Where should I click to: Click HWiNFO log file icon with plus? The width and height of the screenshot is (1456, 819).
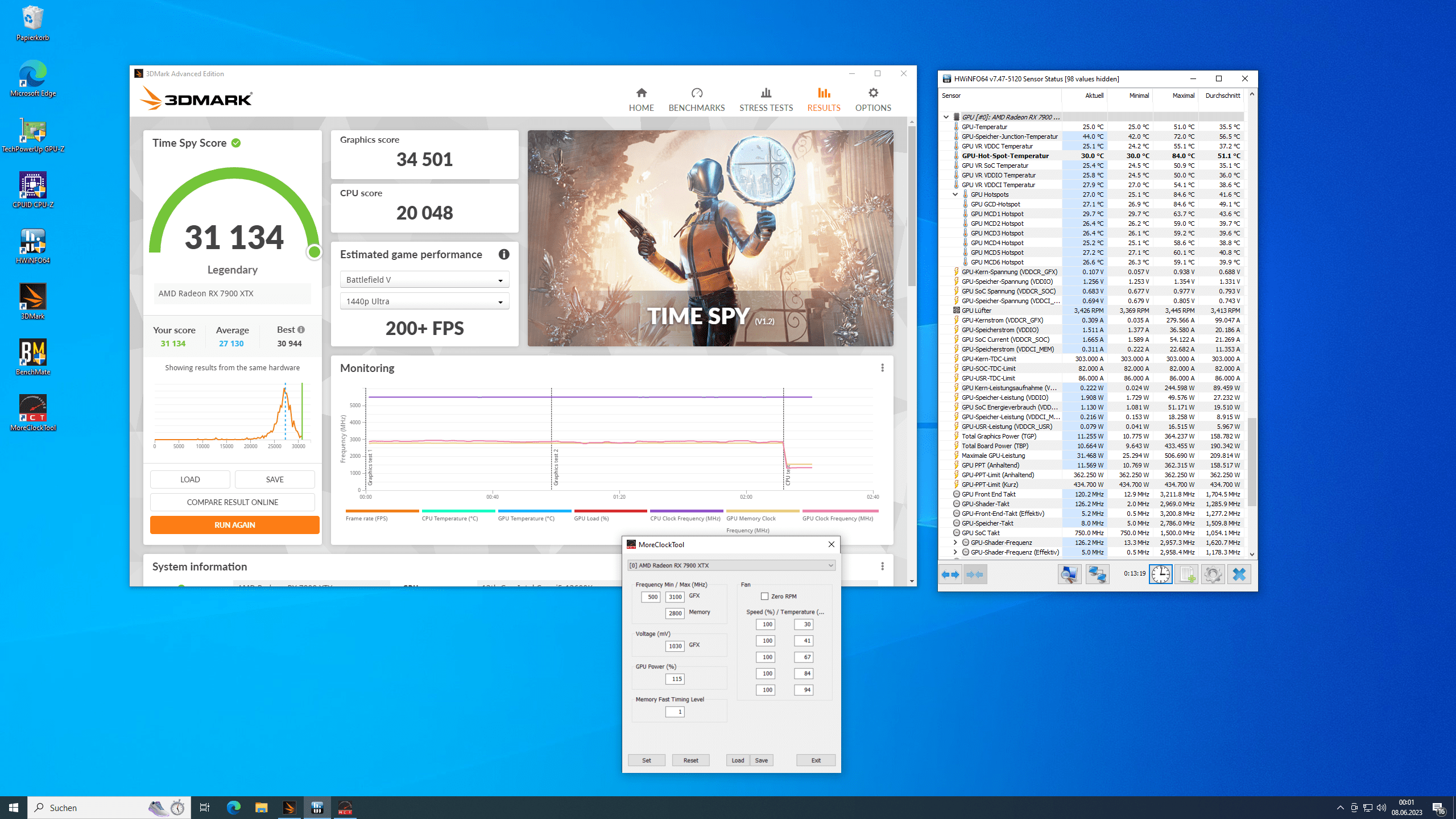tap(1186, 574)
